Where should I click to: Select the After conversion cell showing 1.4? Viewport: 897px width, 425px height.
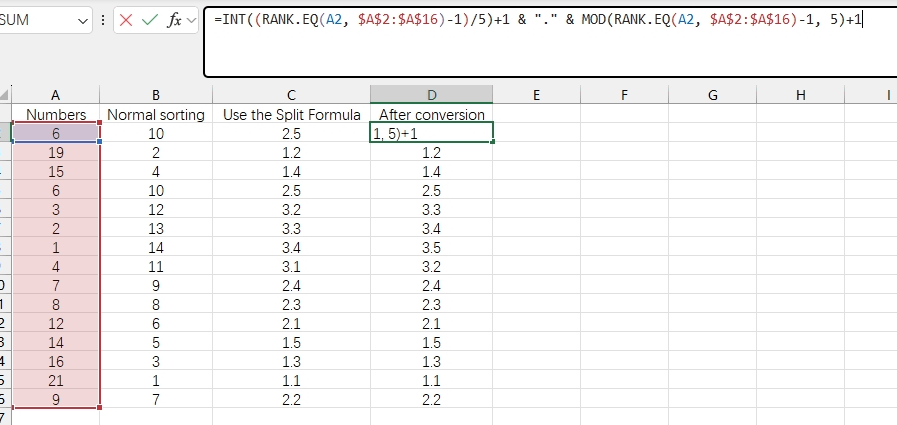click(x=431, y=172)
